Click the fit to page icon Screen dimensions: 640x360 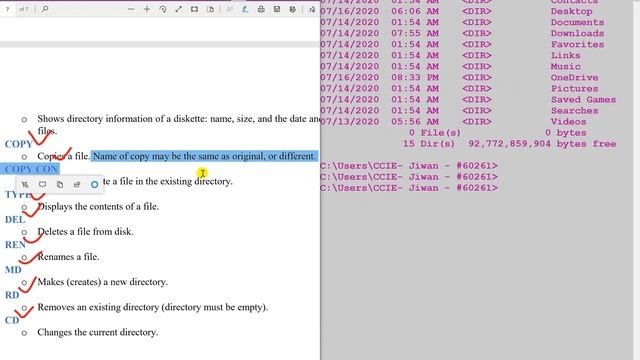pyautogui.click(x=194, y=9)
